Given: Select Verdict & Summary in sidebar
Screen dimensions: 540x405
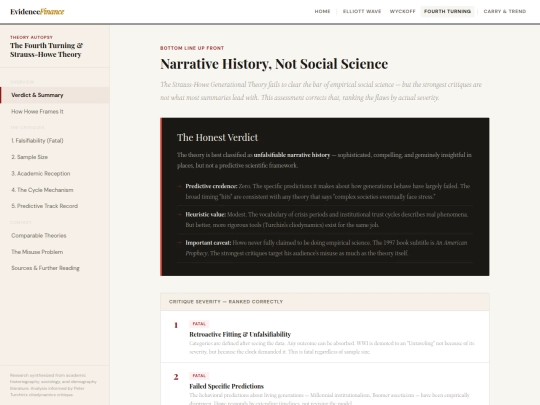Looking at the screenshot, I should [55, 95].
